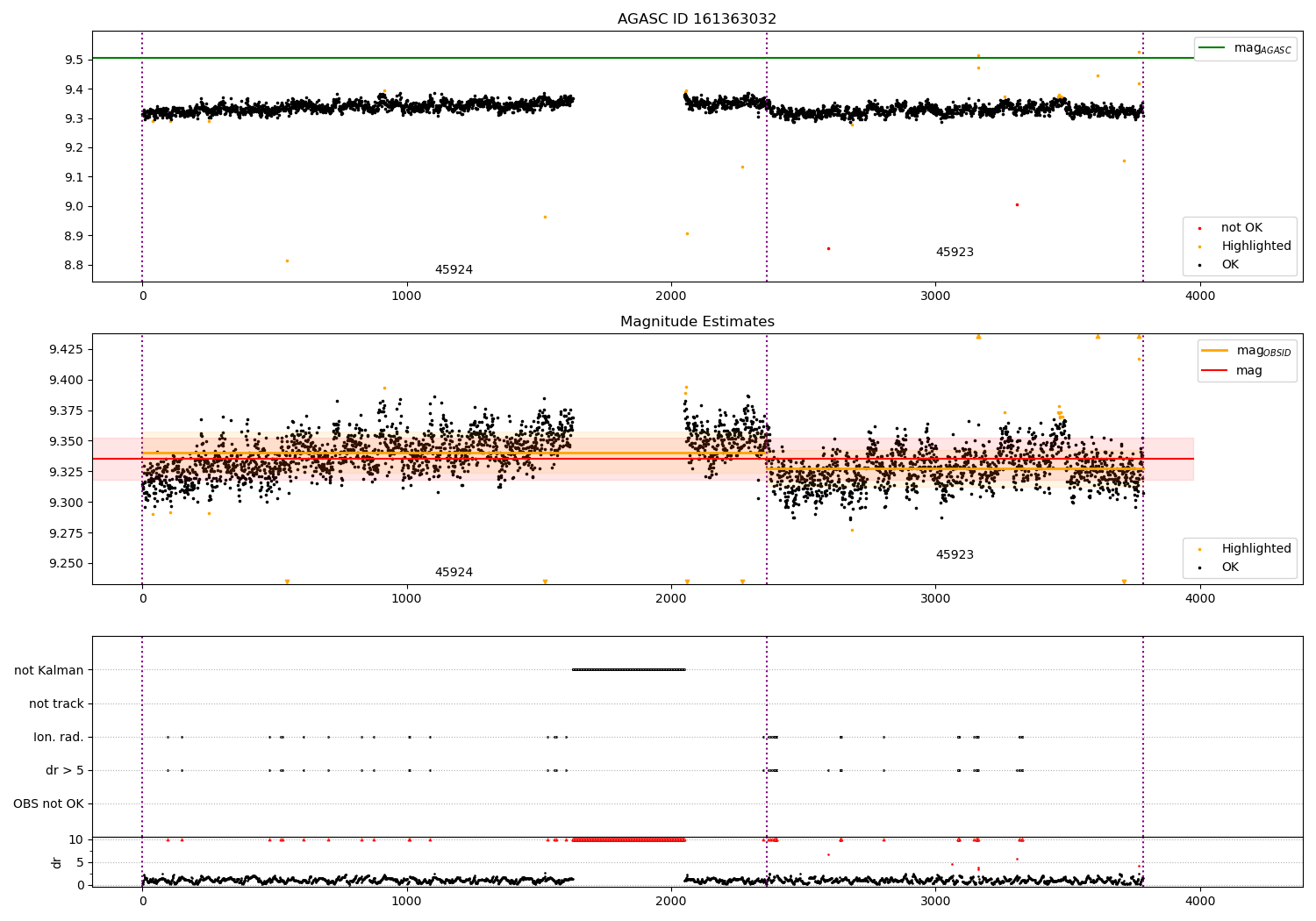Click the 8.8 y-axis tick label

[74, 266]
